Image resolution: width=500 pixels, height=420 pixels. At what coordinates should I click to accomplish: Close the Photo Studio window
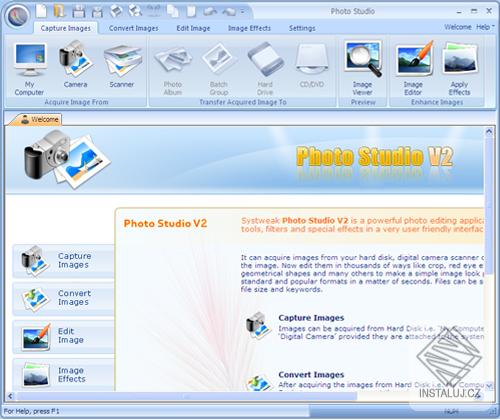[489, 11]
